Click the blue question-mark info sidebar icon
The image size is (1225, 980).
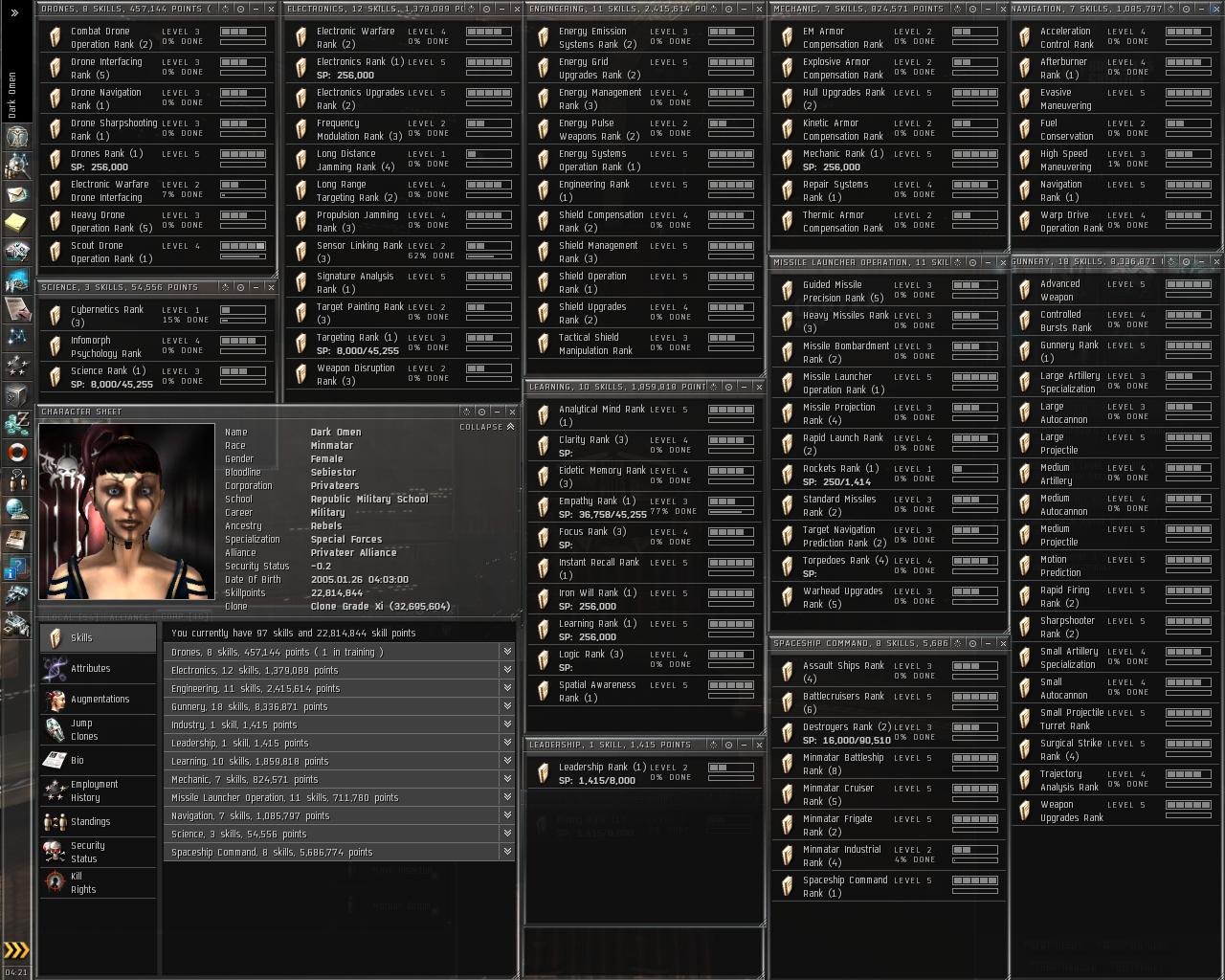(x=16, y=569)
